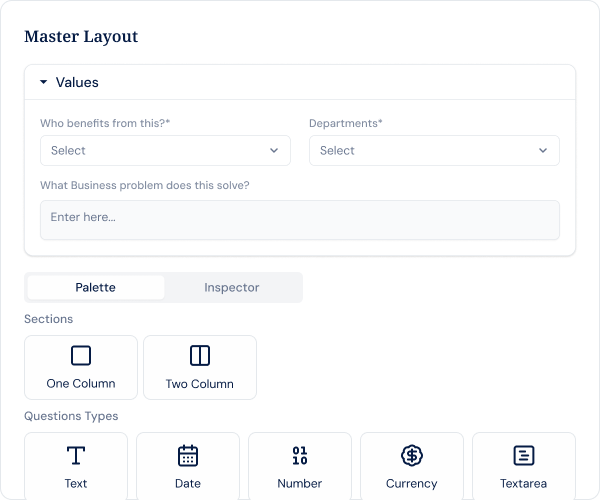
Task: Choose the Textarea question type icon
Action: pos(523,455)
